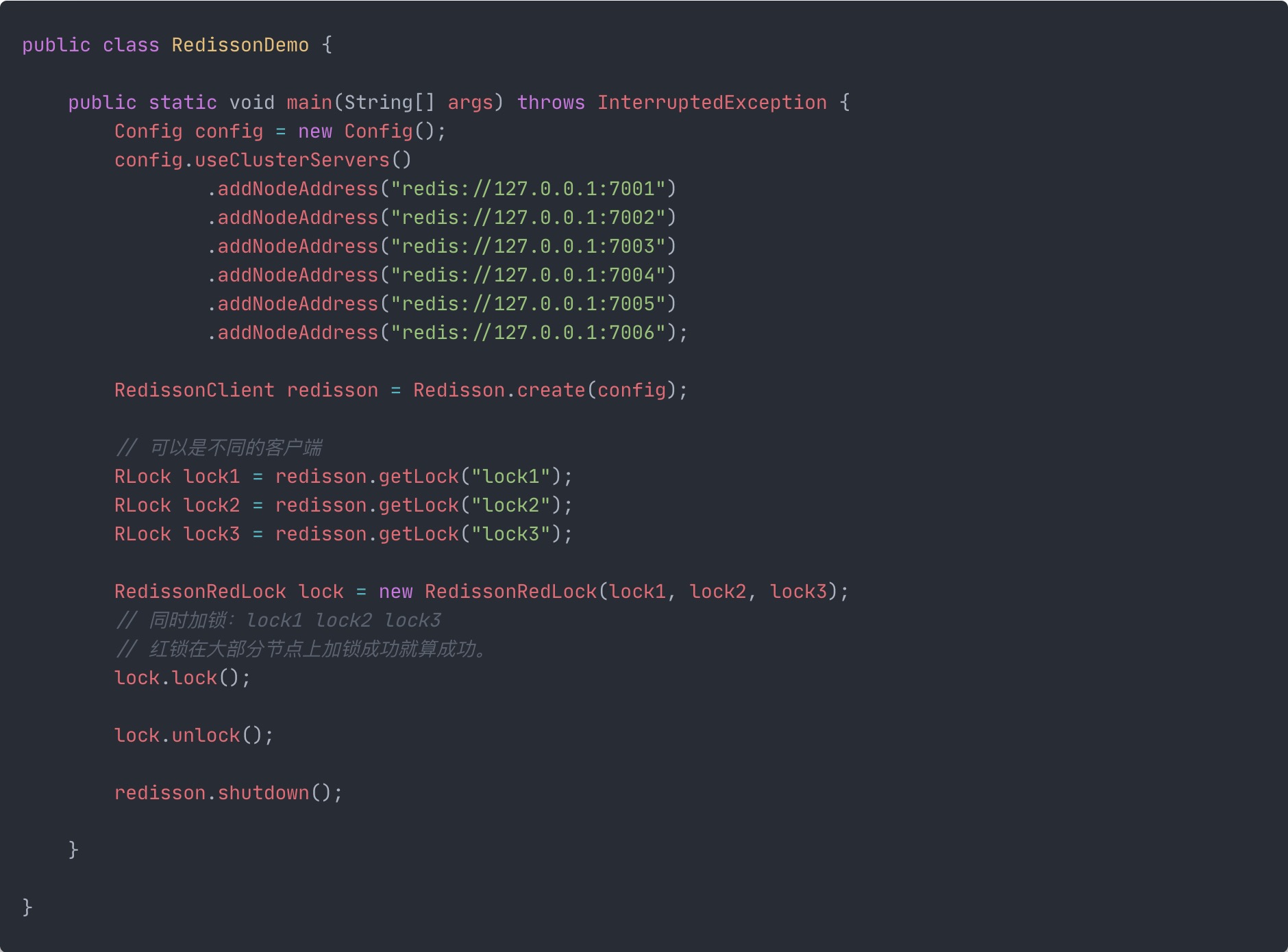
Task: Click the "RLock lock2" variable declaration
Action: pos(177,505)
